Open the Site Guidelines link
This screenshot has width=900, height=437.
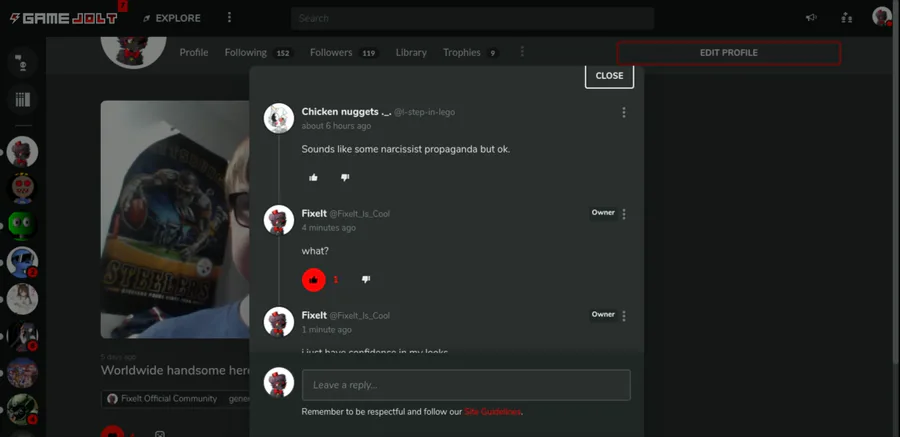492,412
